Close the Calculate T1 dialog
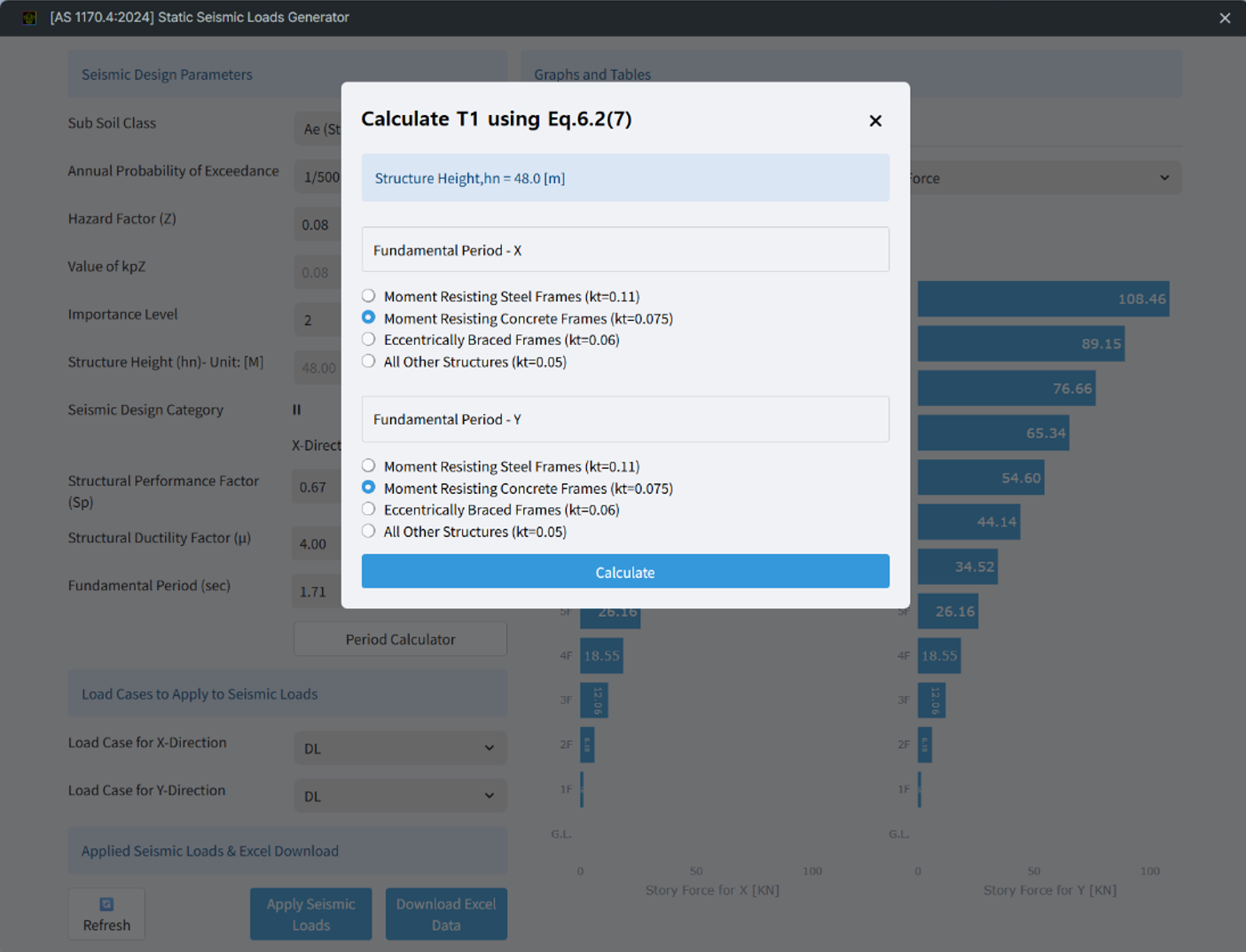 pyautogui.click(x=874, y=121)
